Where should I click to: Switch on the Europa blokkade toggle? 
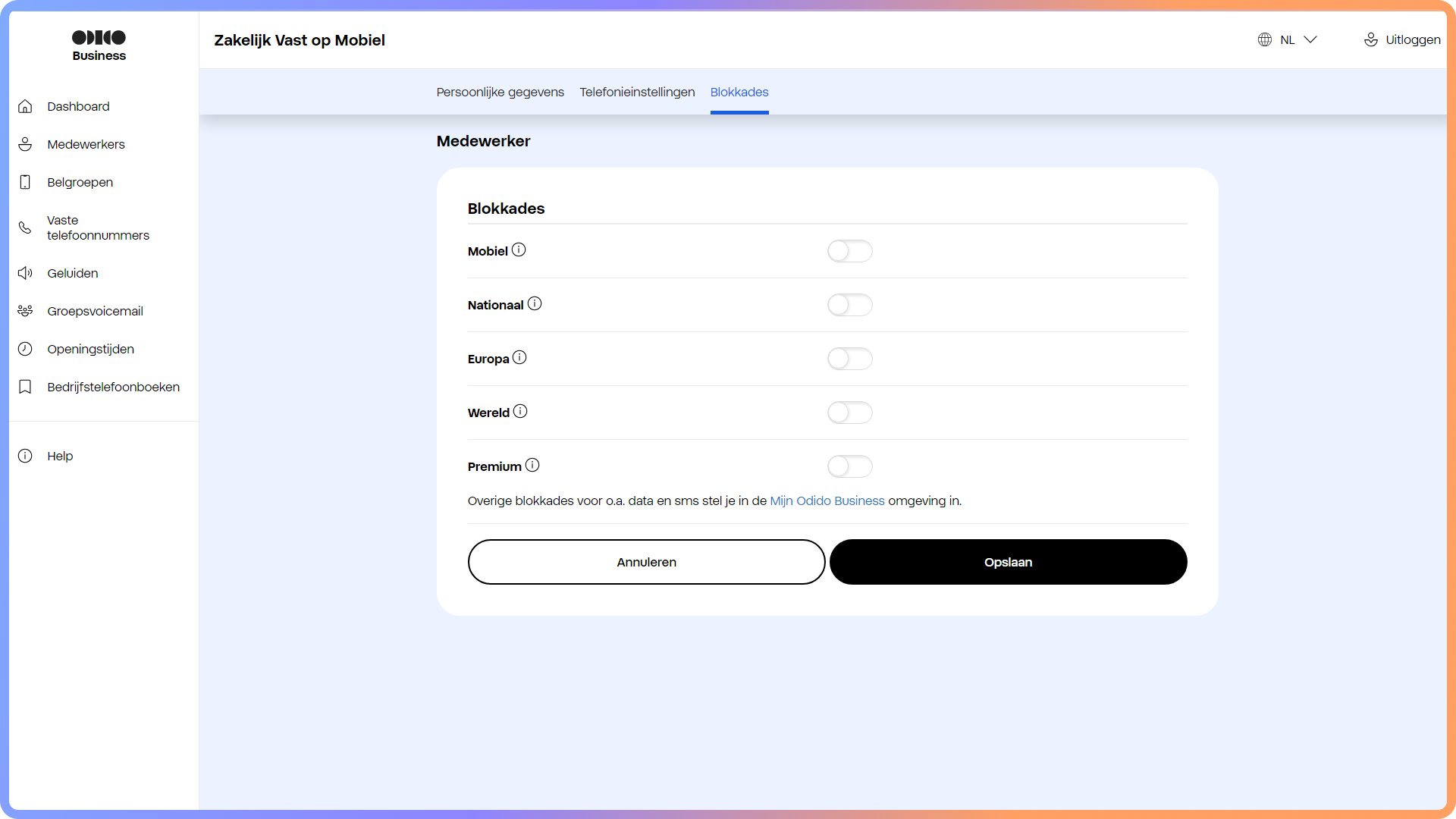(849, 359)
